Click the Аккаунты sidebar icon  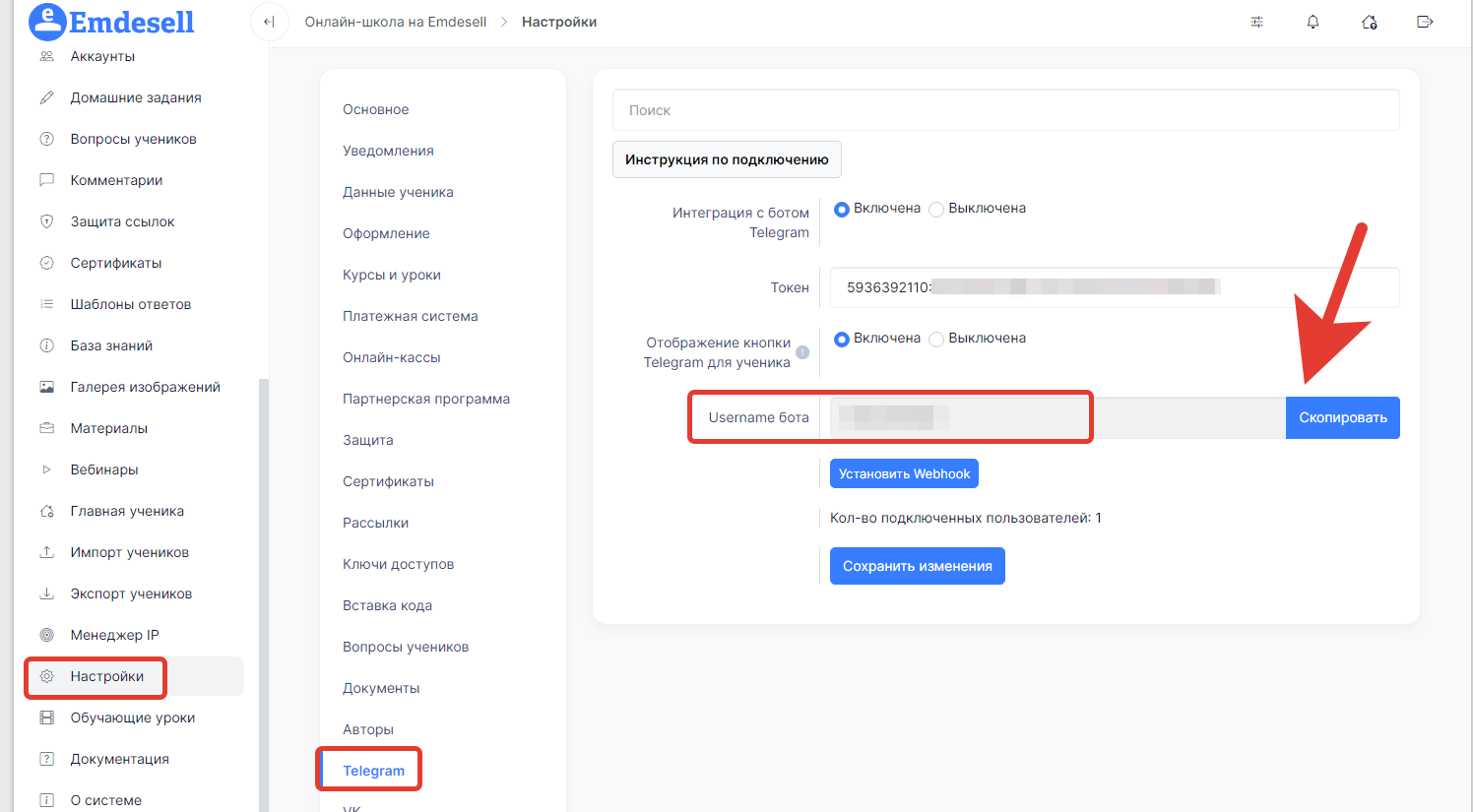[46, 56]
